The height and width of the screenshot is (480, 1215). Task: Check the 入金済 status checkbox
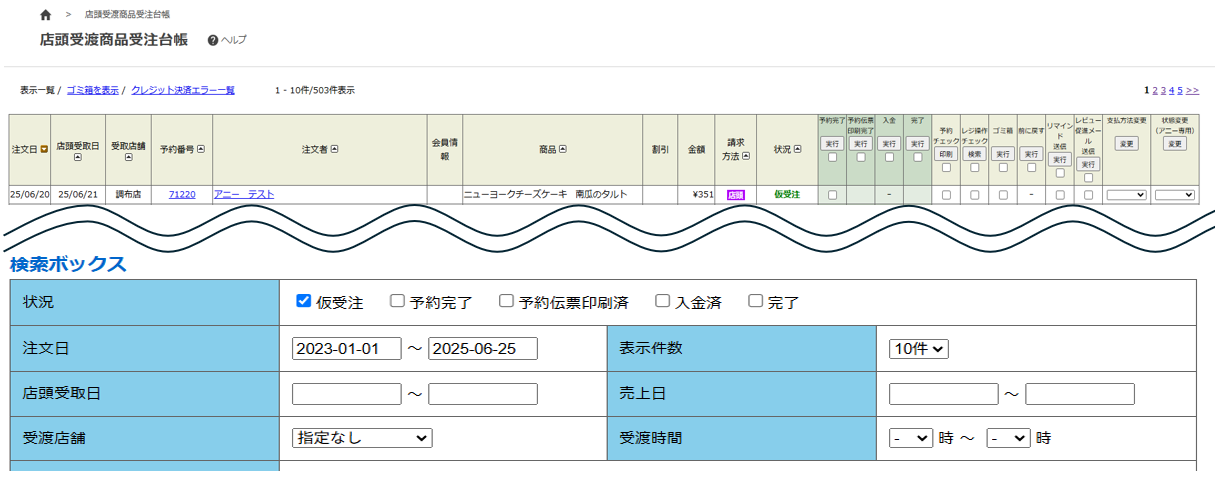pyautogui.click(x=662, y=301)
